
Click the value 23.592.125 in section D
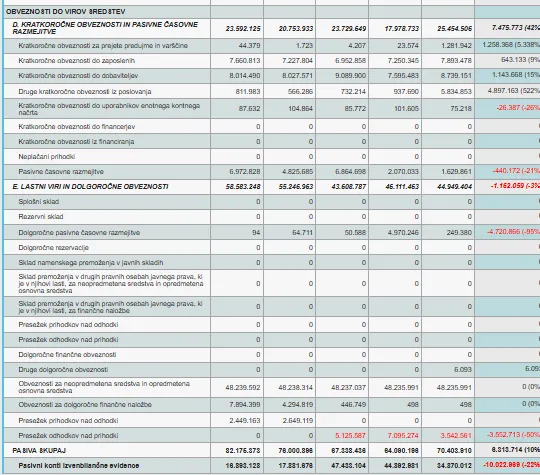[x=243, y=29]
